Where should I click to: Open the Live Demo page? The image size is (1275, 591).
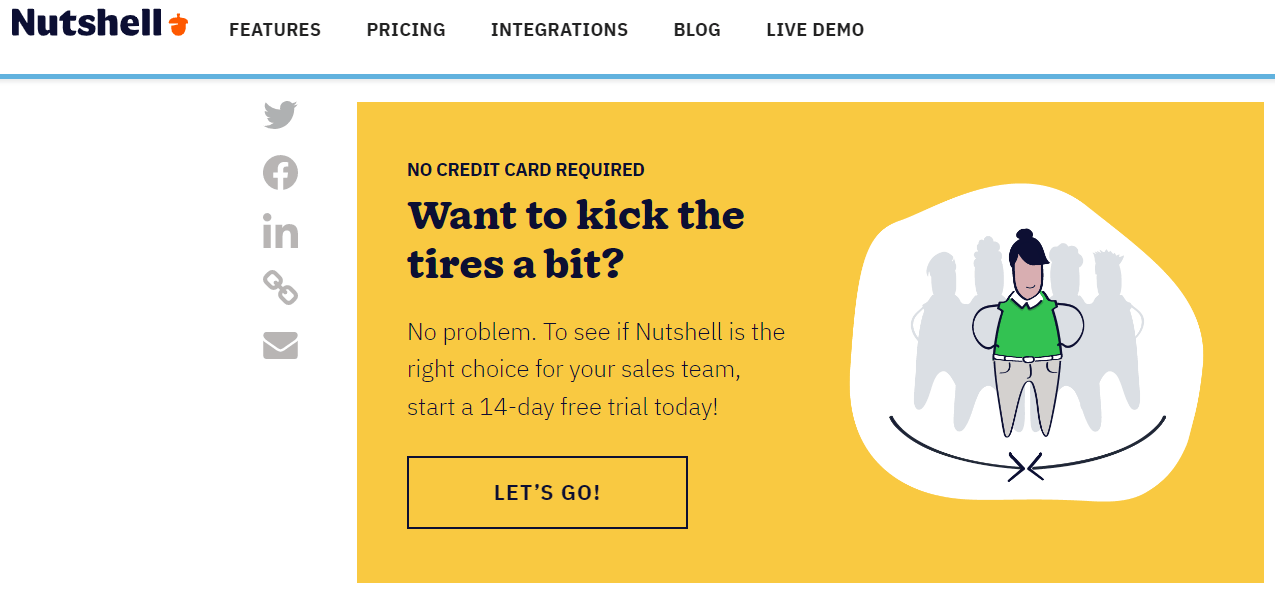click(815, 30)
